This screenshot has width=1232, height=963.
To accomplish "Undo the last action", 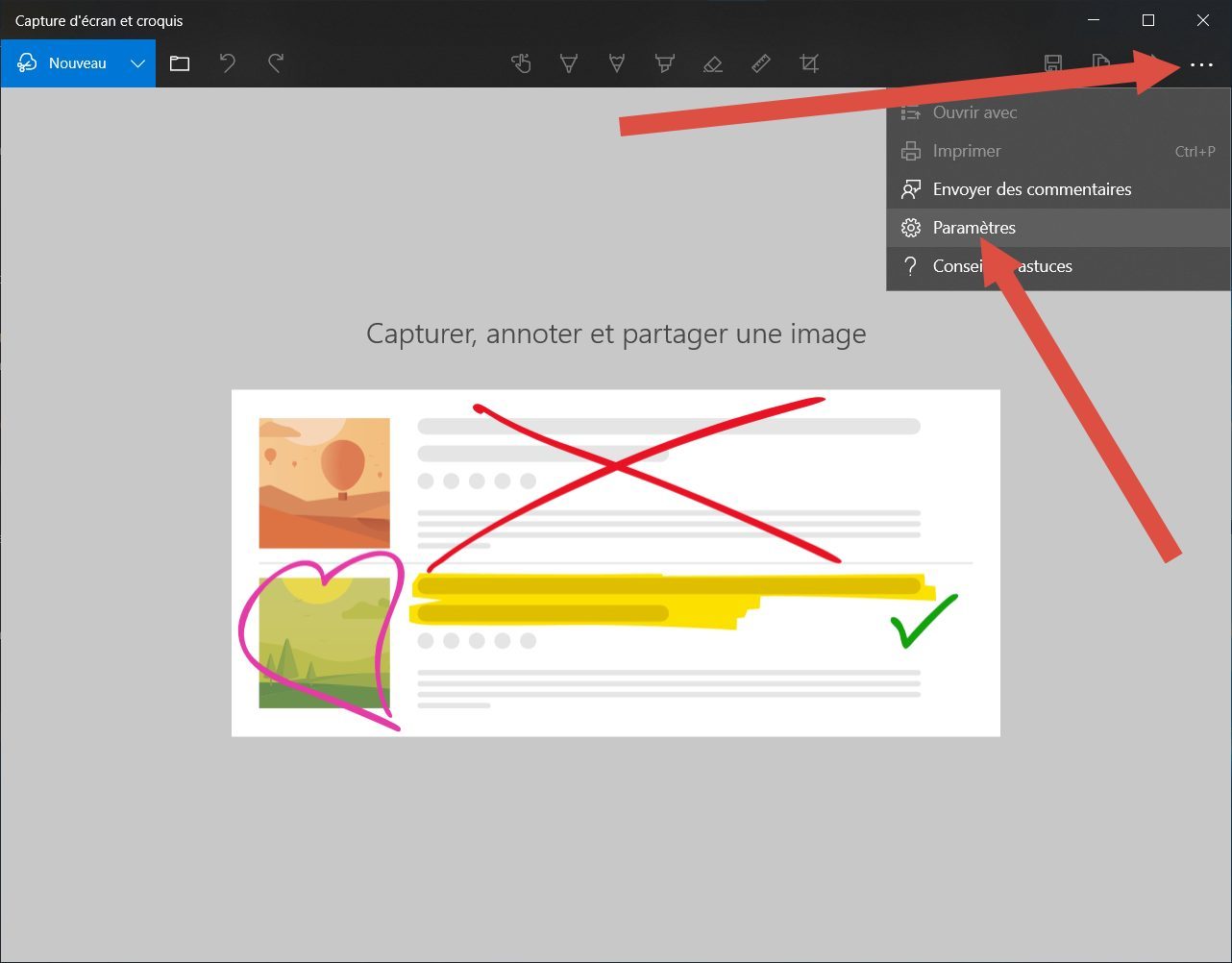I will tap(228, 63).
